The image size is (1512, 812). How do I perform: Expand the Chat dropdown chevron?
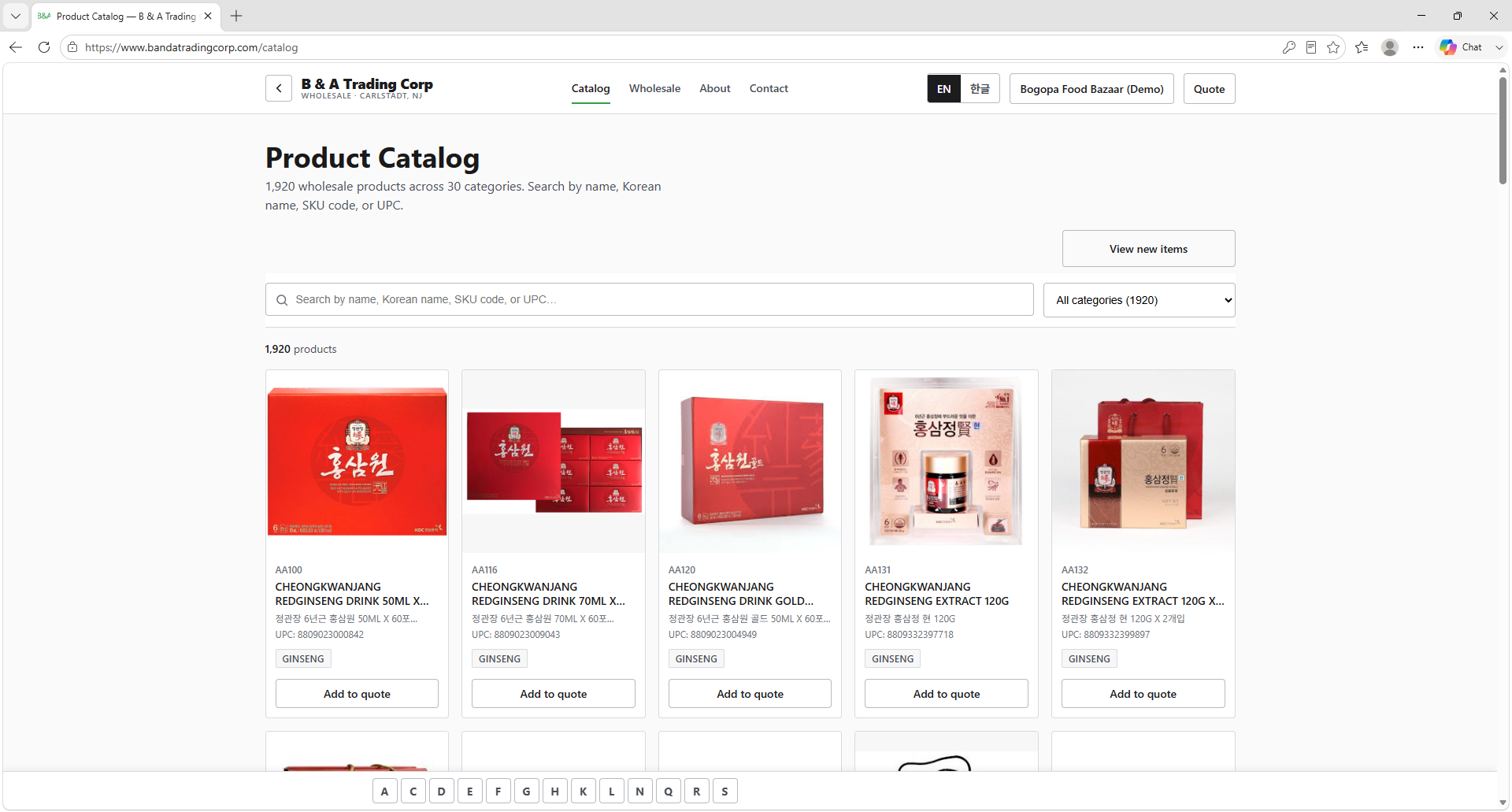pyautogui.click(x=1499, y=47)
